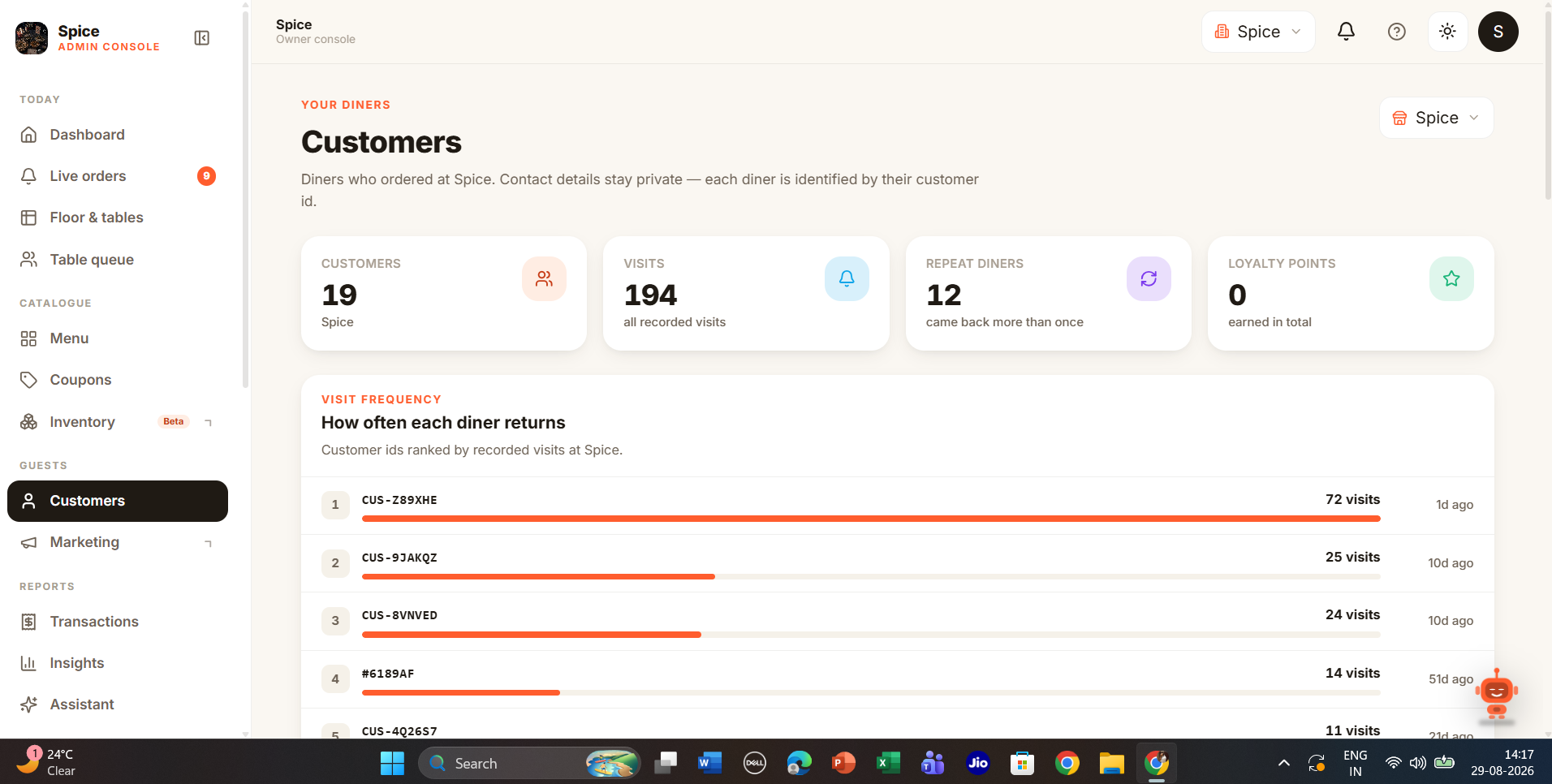Click the Live orders badge 9
This screenshot has height=784, width=1552.
click(x=206, y=176)
